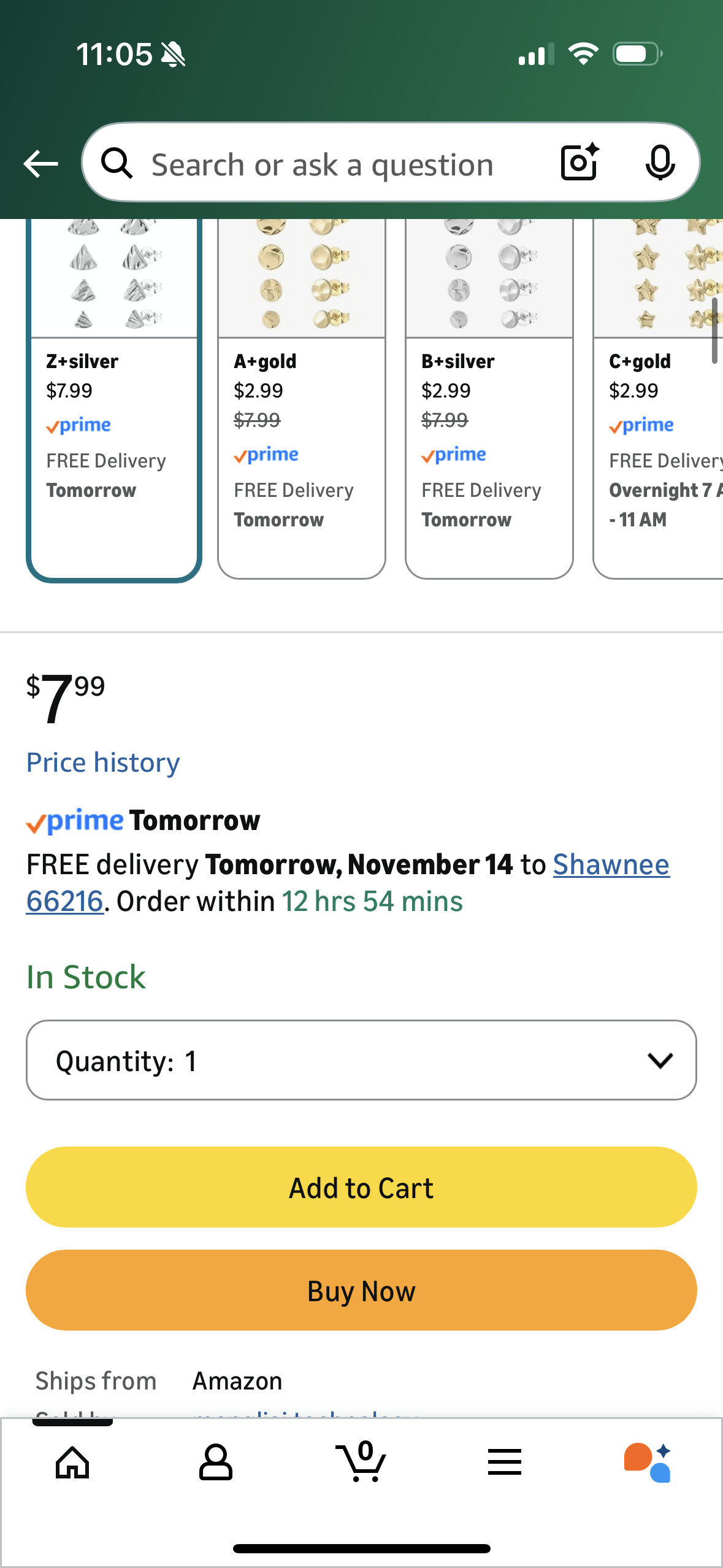The image size is (723, 1568).
Task: Tap the search or ask question field
Action: (x=343, y=164)
